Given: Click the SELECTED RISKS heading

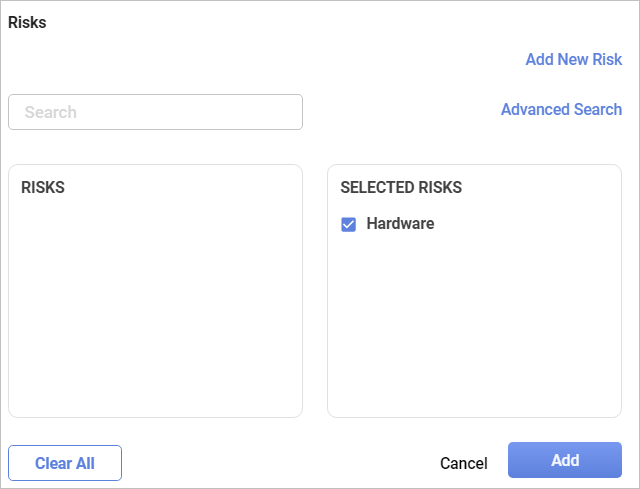Looking at the screenshot, I should pos(401,187).
